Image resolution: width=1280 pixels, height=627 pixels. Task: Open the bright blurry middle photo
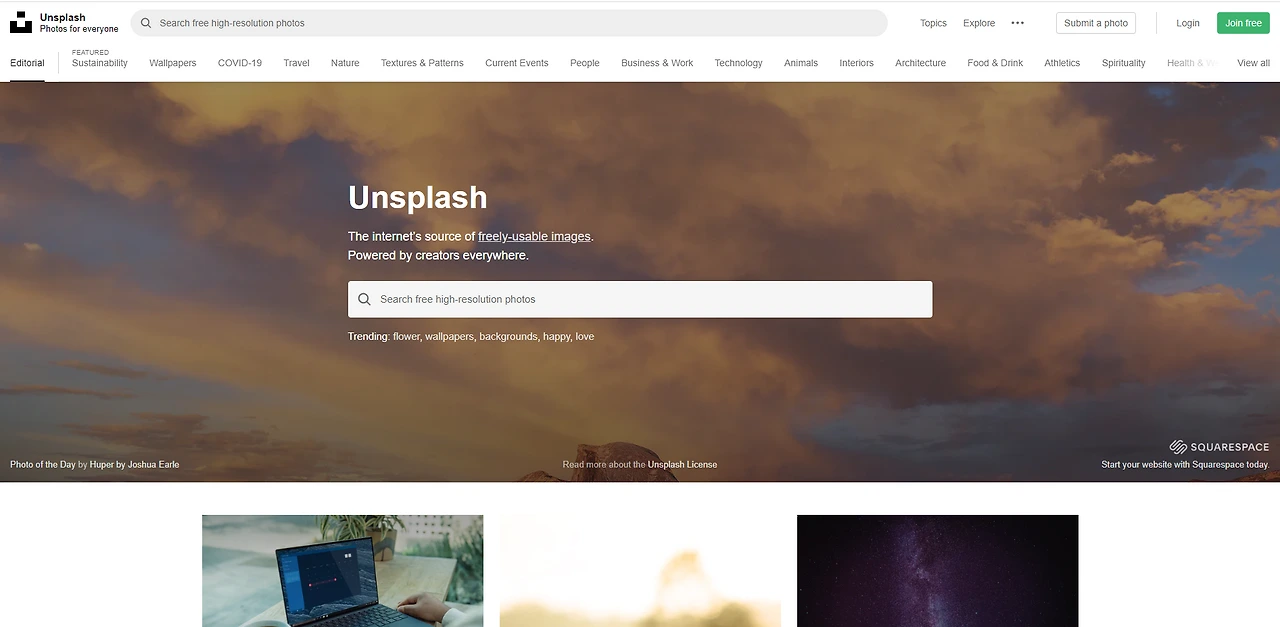coord(640,571)
